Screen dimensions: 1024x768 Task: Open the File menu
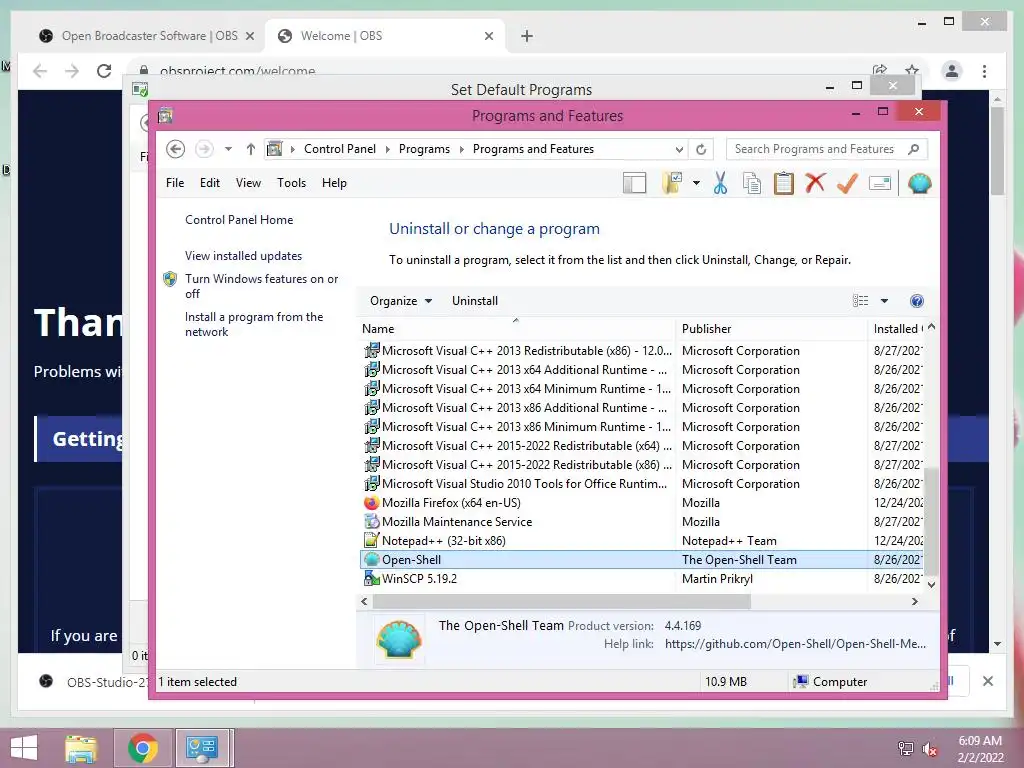(x=175, y=183)
